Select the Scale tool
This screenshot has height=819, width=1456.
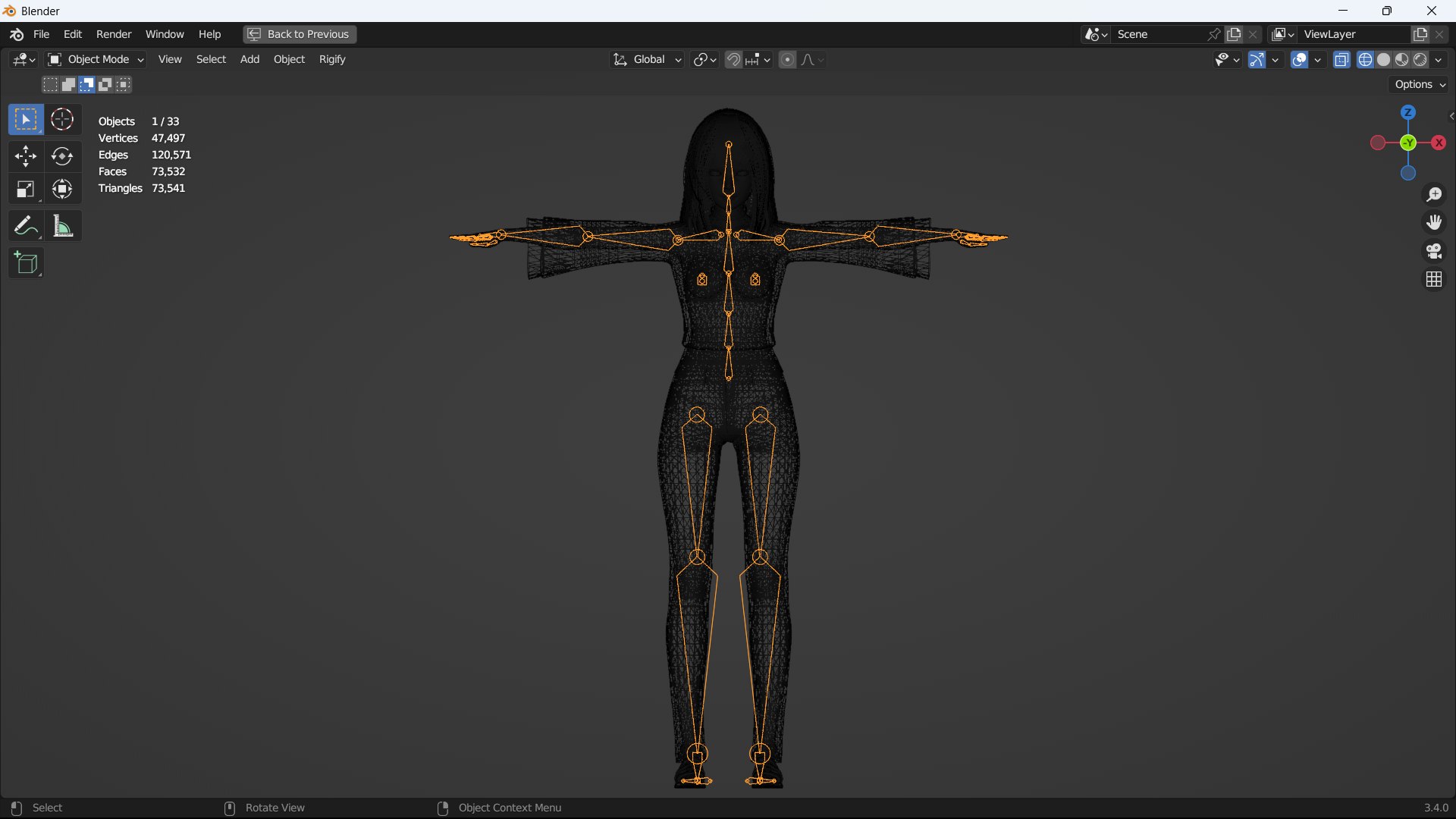click(26, 190)
